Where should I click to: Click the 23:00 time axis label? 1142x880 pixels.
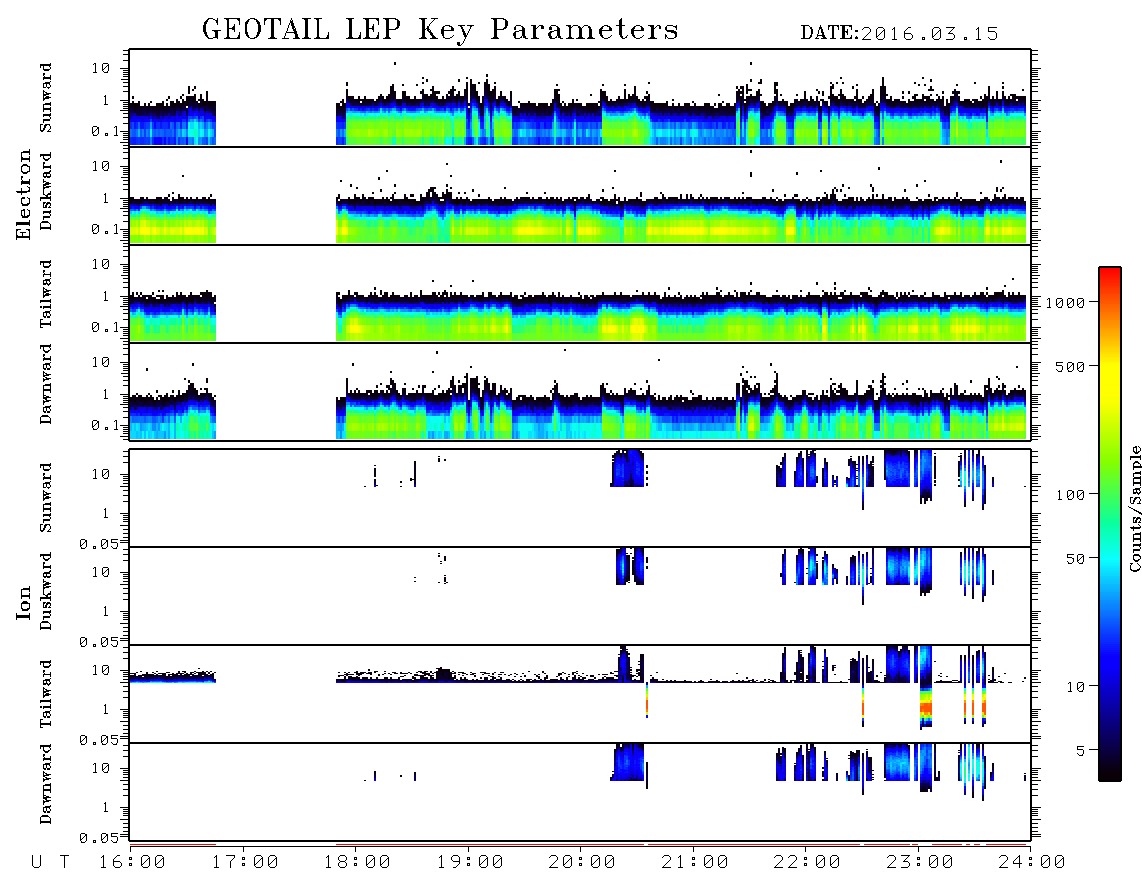921,862
